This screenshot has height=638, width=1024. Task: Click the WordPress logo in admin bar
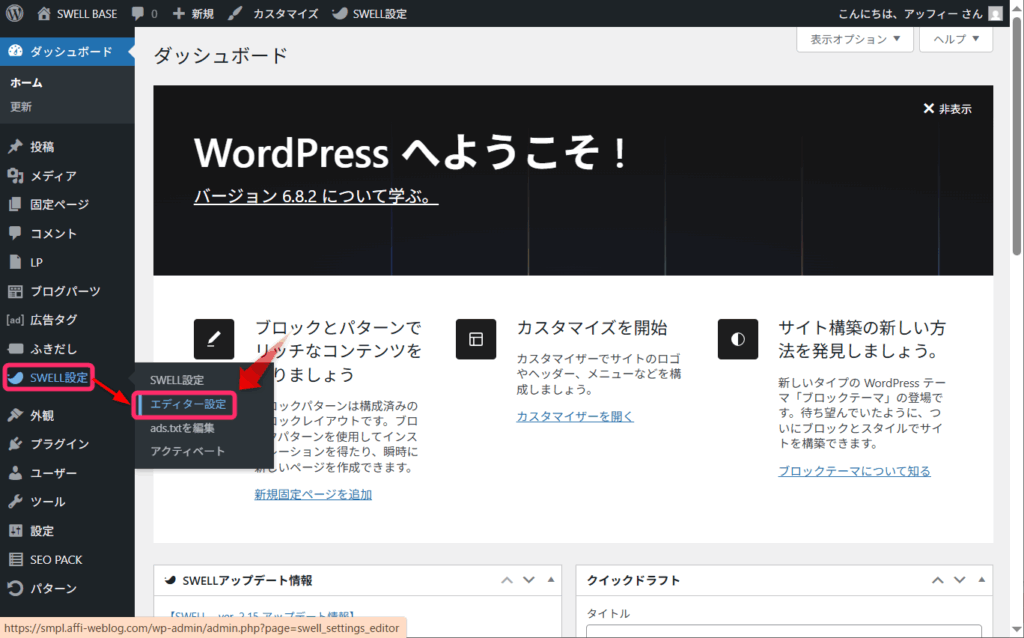tap(14, 13)
